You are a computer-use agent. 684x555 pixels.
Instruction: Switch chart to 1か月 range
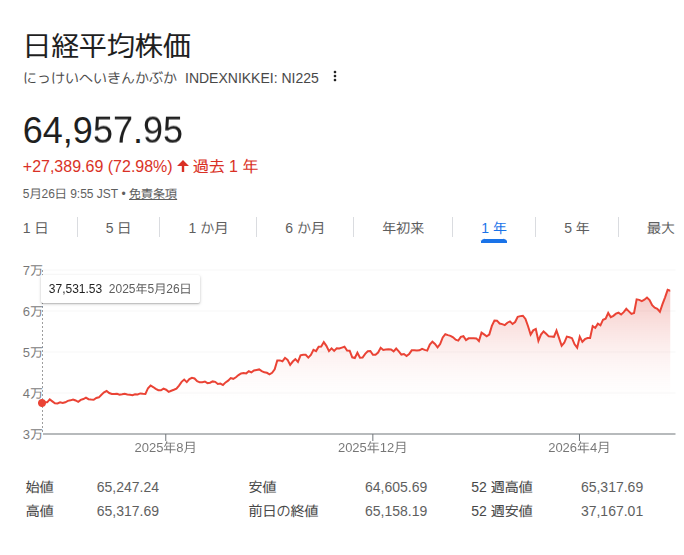pyautogui.click(x=208, y=228)
